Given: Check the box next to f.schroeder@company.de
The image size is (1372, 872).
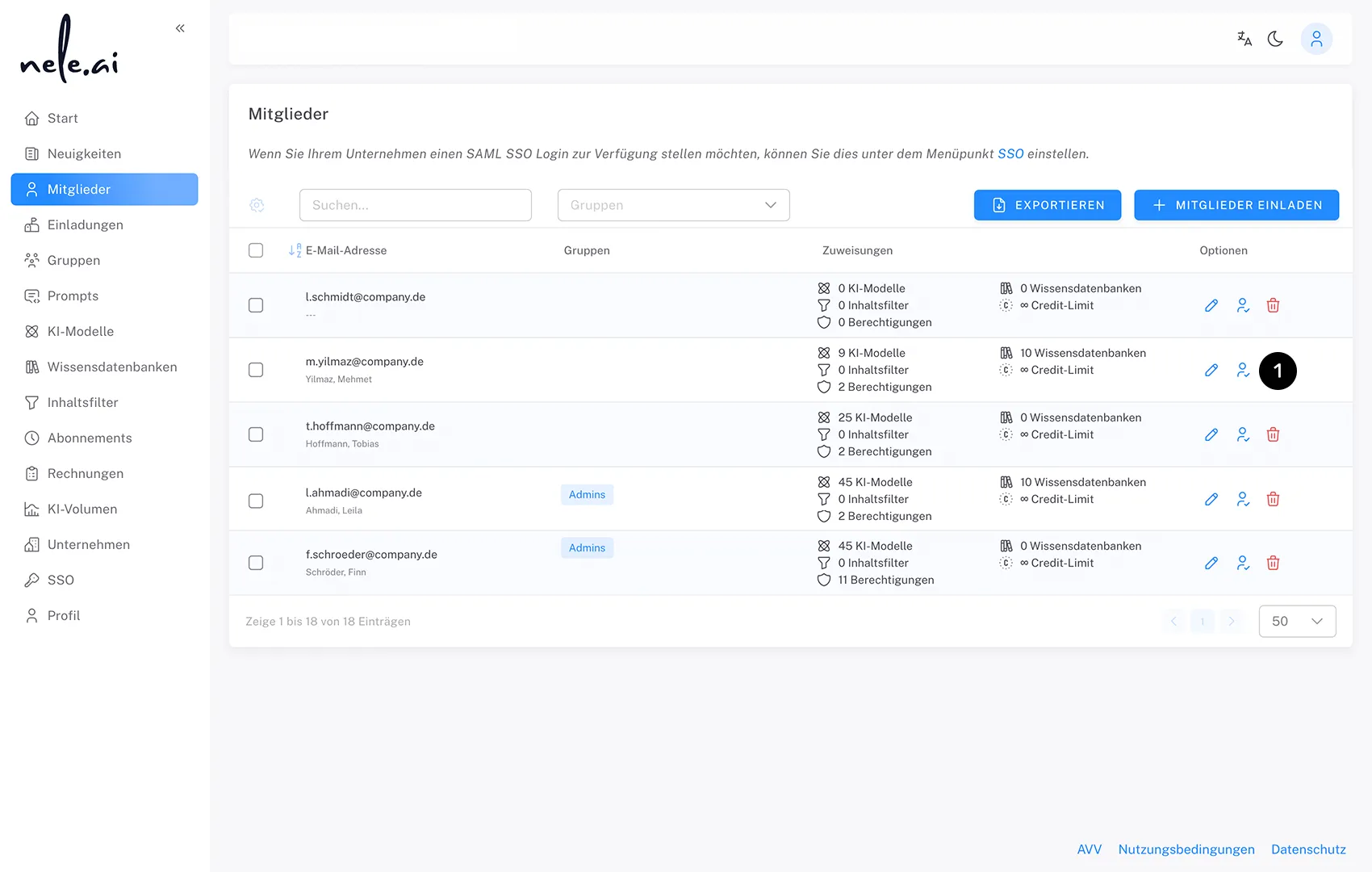Looking at the screenshot, I should tap(256, 563).
